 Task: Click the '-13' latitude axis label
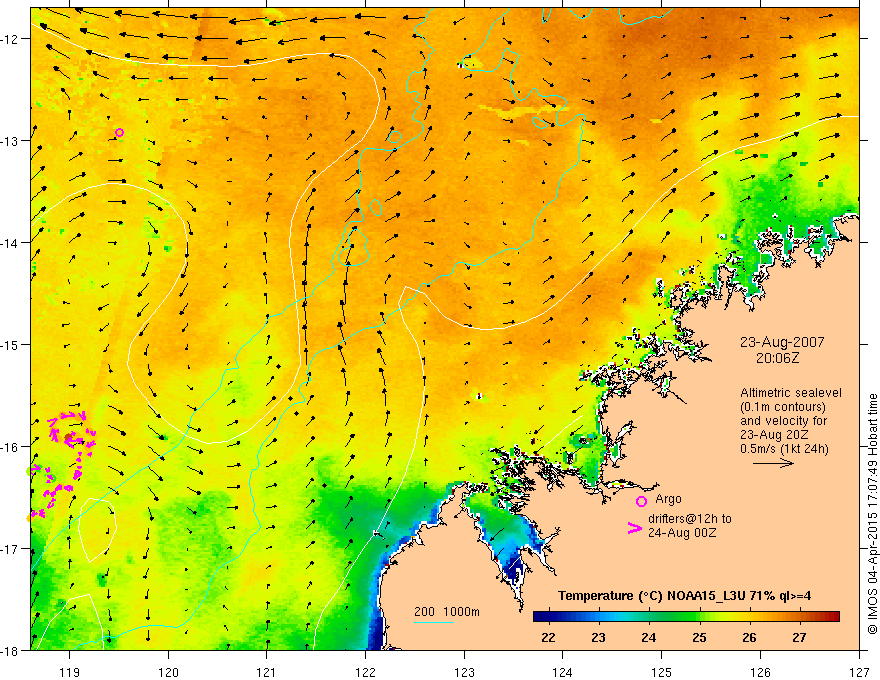point(11,141)
